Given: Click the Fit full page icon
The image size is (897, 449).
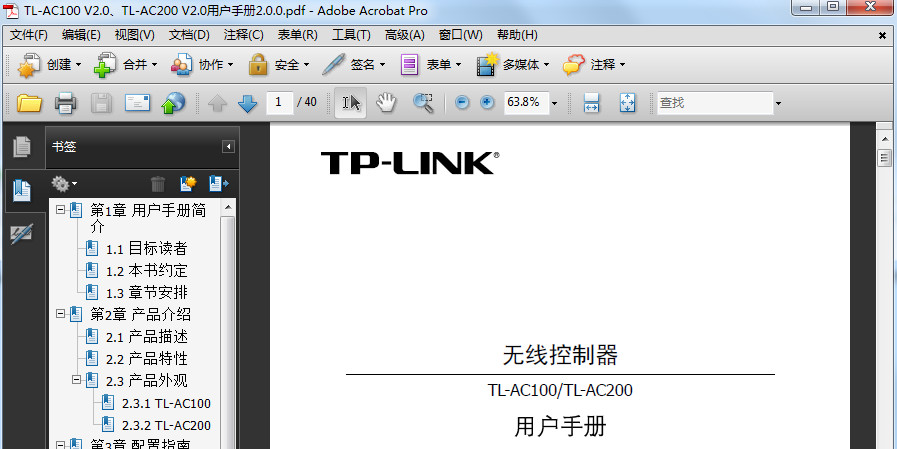Looking at the screenshot, I should pyautogui.click(x=628, y=103).
